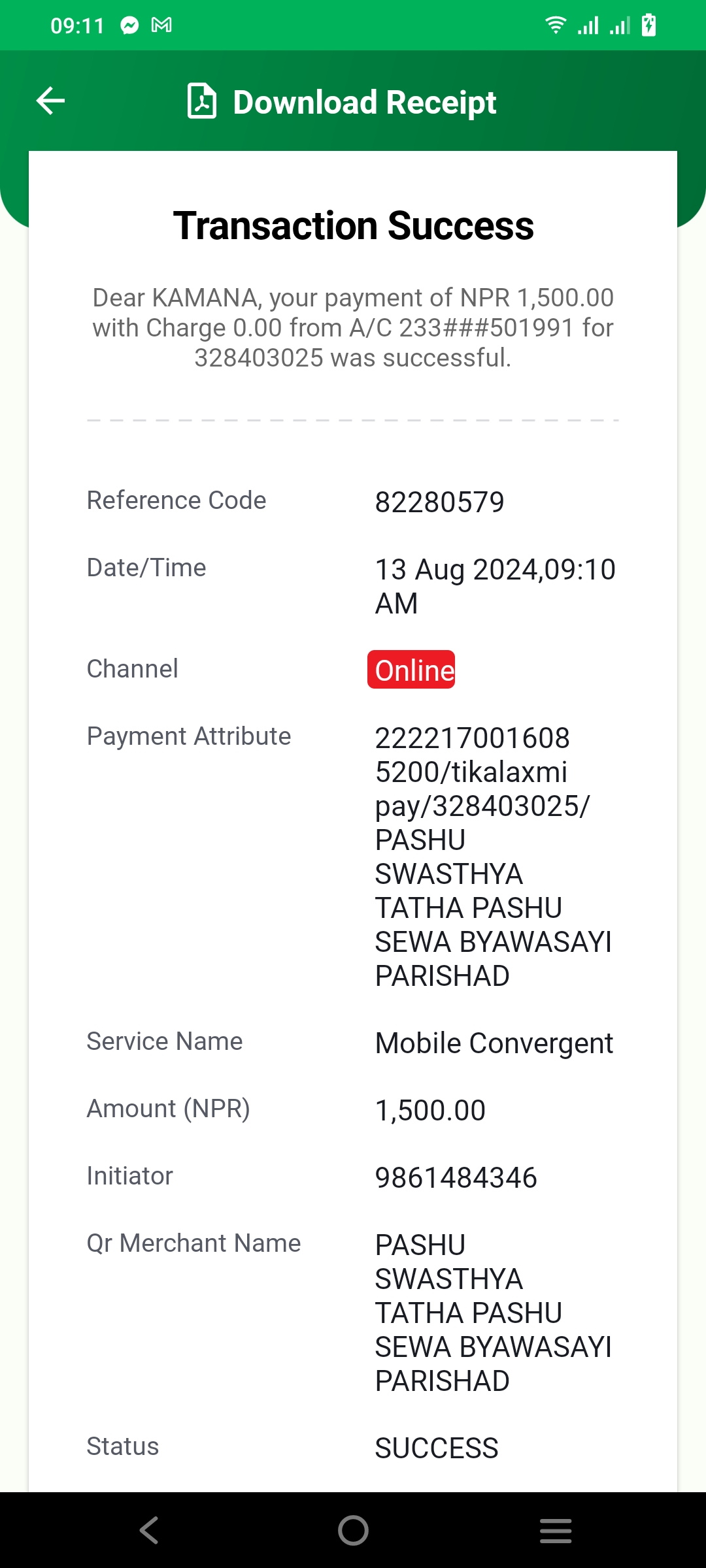Tap the Wi-Fi status icon
The width and height of the screenshot is (706, 1568).
tap(556, 25)
